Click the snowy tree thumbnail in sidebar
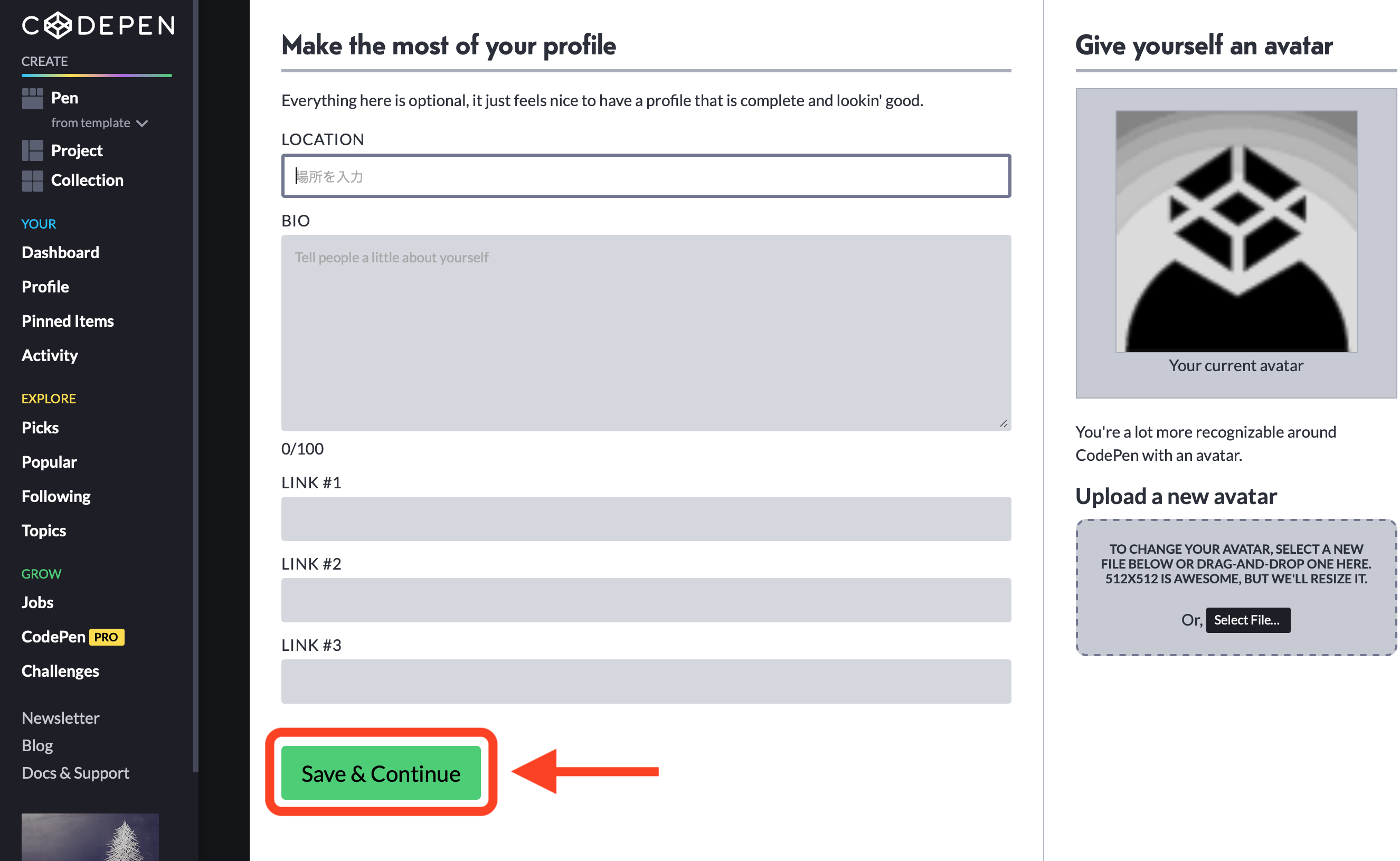This screenshot has height=861, width=1400. [x=90, y=837]
